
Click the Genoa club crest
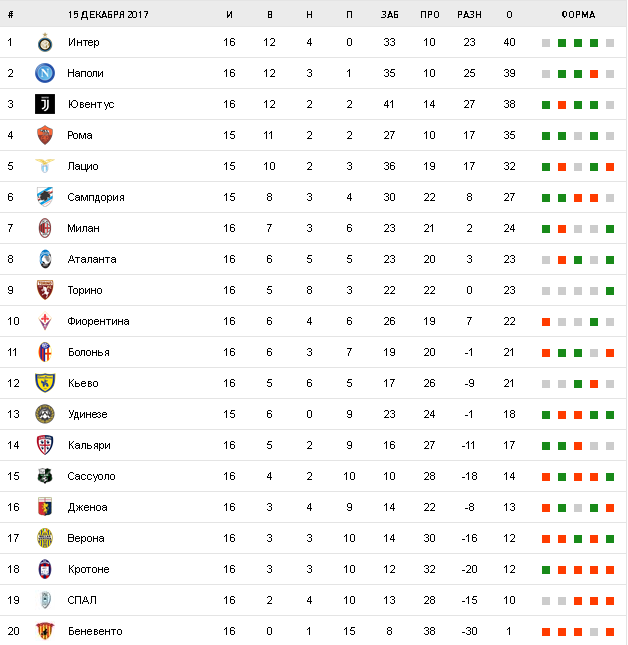pos(44,507)
